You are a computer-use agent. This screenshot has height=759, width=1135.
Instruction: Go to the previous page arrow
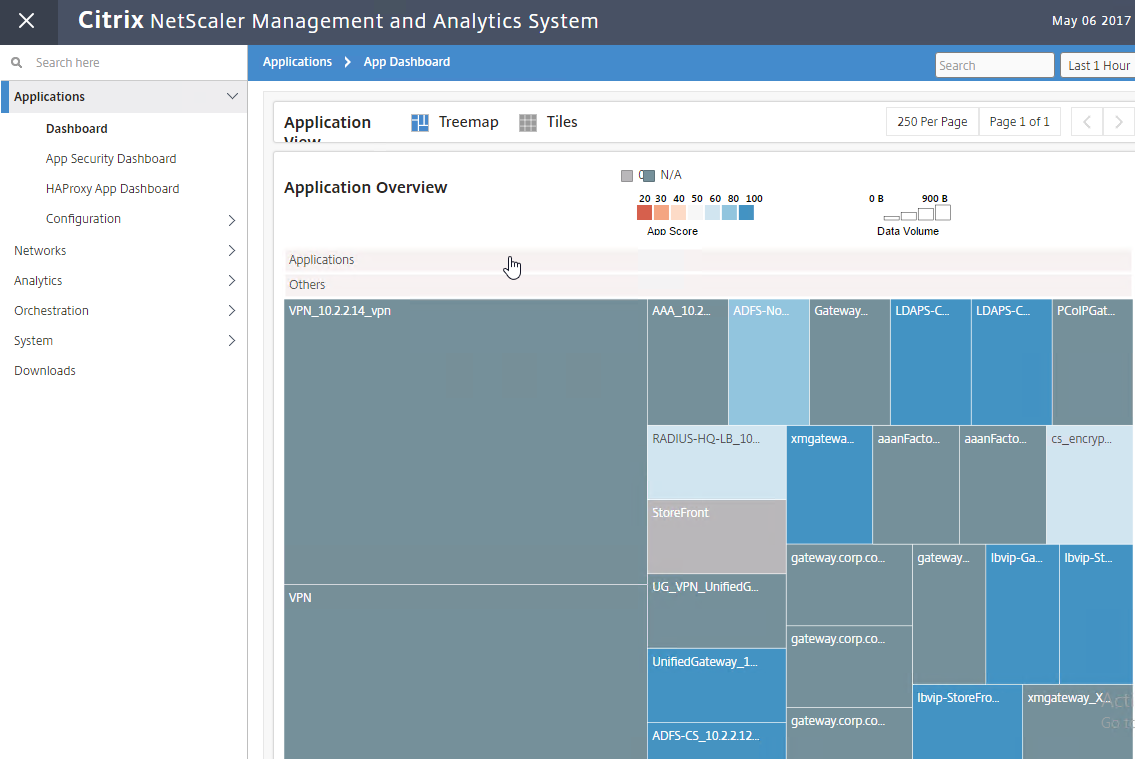pyautogui.click(x=1087, y=122)
